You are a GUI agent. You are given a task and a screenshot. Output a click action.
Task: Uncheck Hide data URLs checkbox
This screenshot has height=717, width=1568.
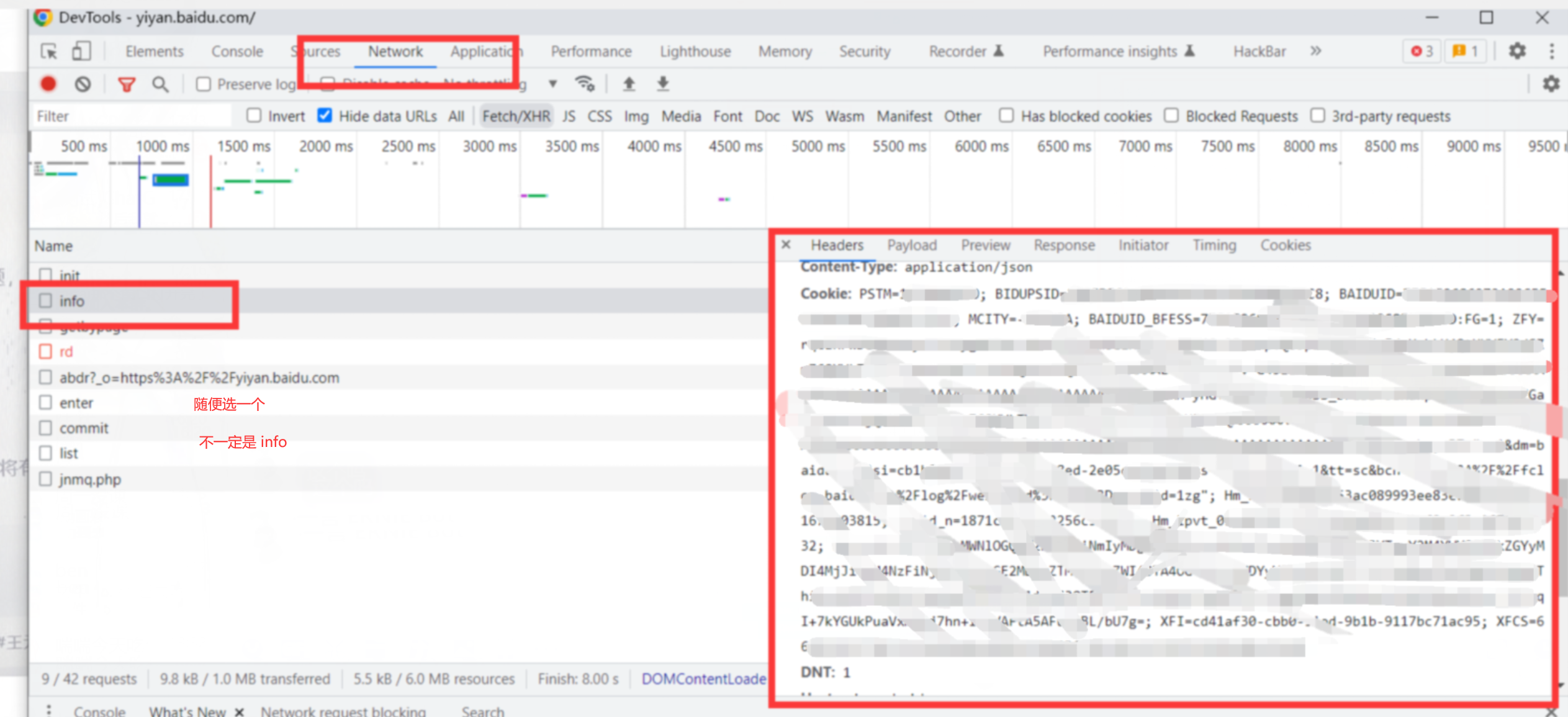click(324, 115)
